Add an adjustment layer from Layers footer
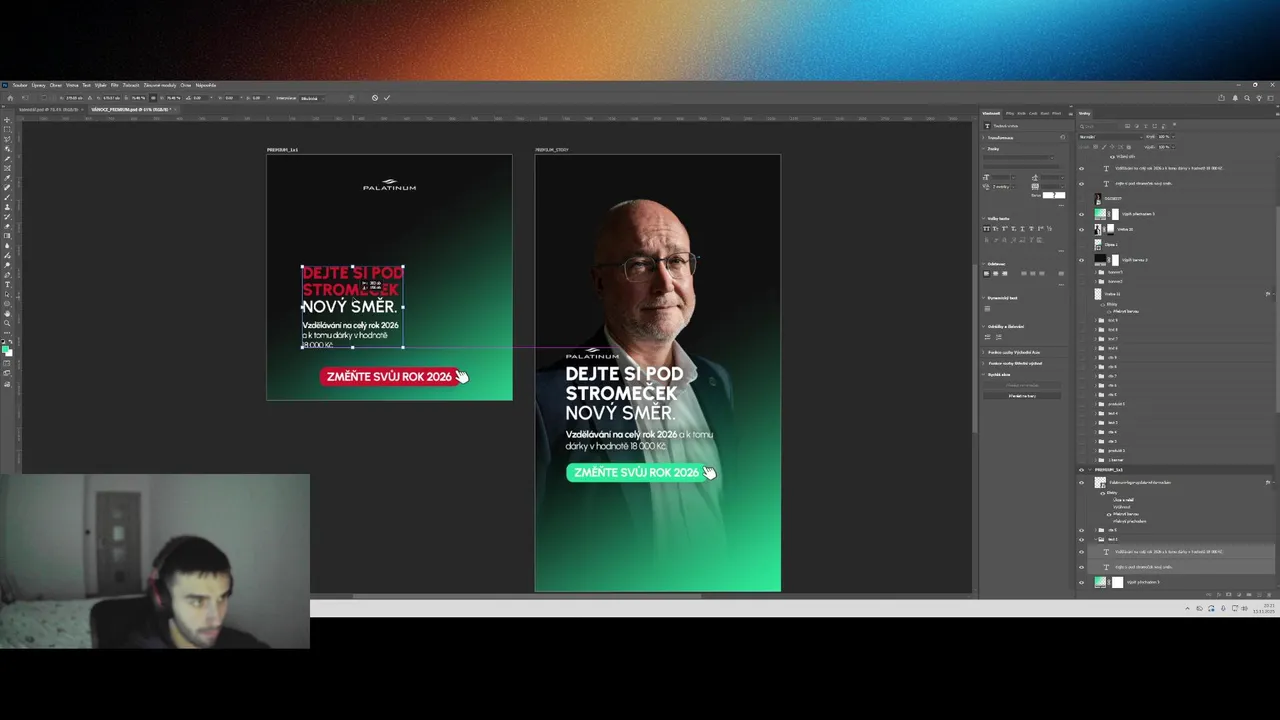 click(x=1239, y=595)
